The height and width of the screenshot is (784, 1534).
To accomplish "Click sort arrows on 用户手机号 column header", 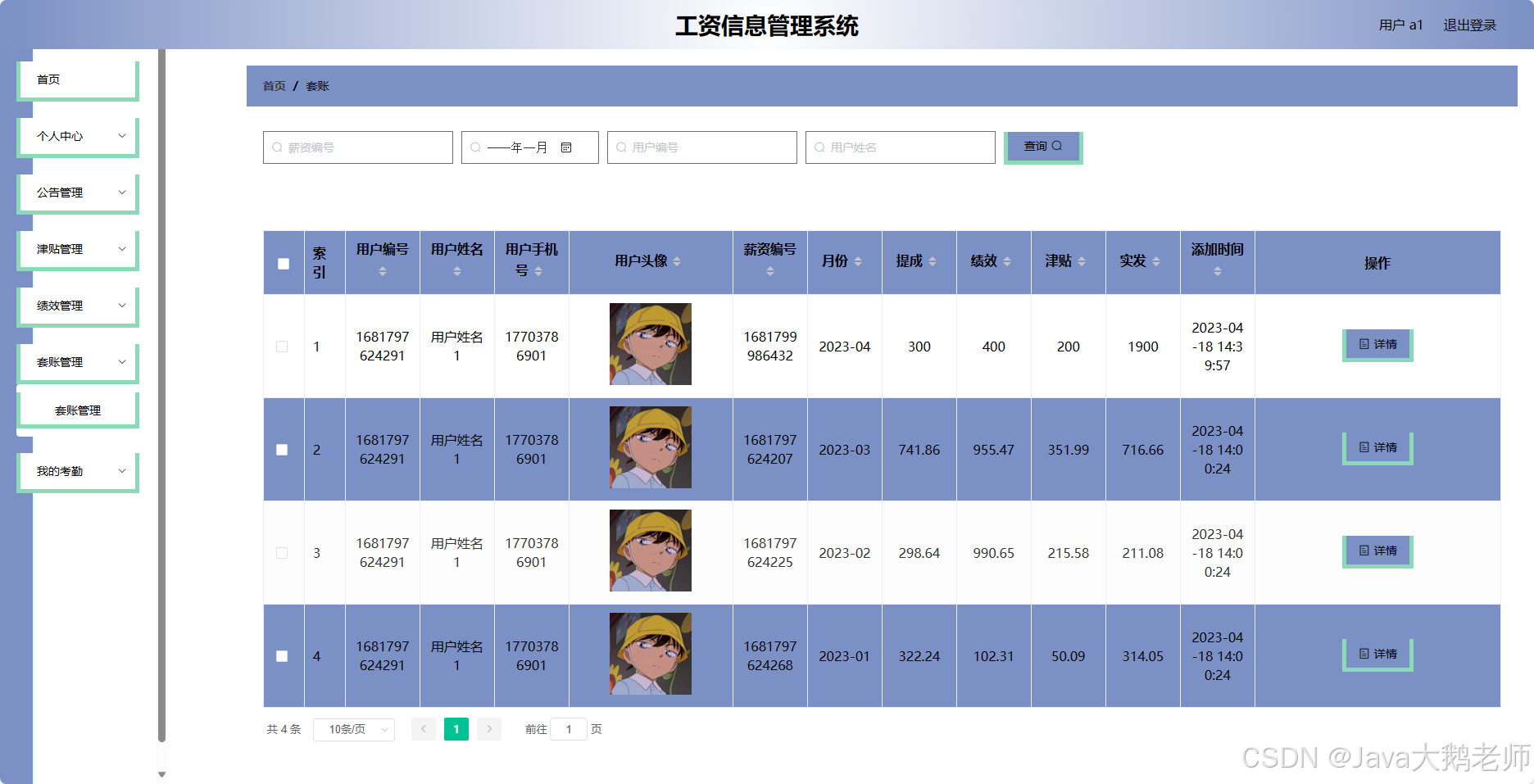I will coord(538,271).
